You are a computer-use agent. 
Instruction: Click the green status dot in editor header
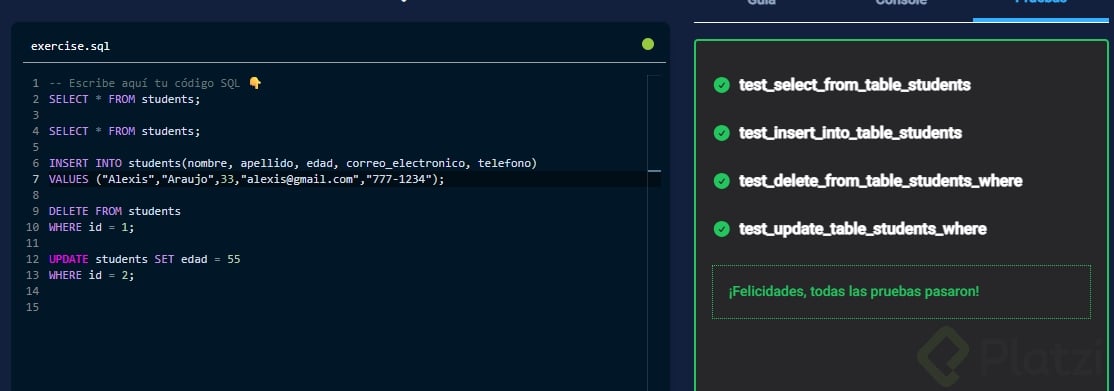pyautogui.click(x=648, y=44)
